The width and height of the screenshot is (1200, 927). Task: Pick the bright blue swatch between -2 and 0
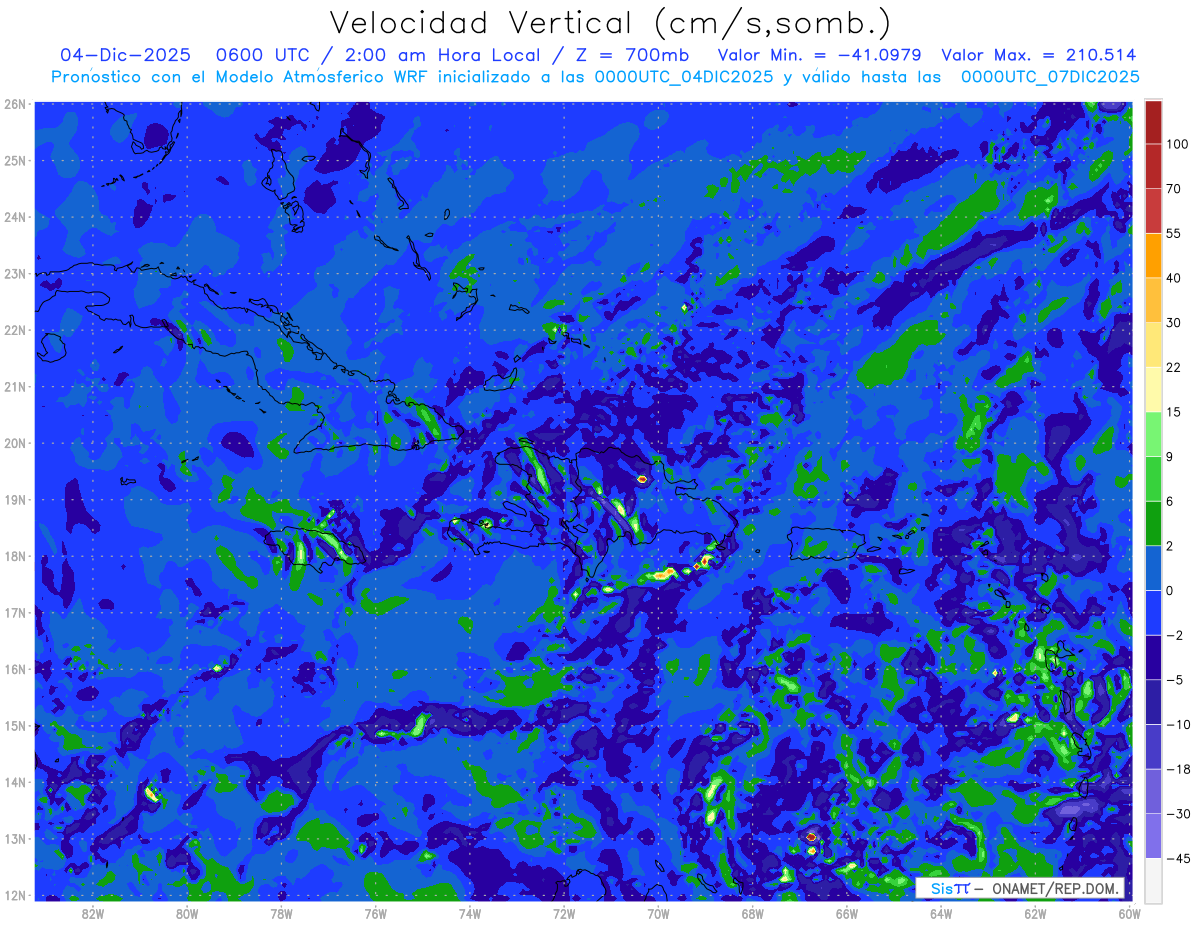(x=1154, y=613)
